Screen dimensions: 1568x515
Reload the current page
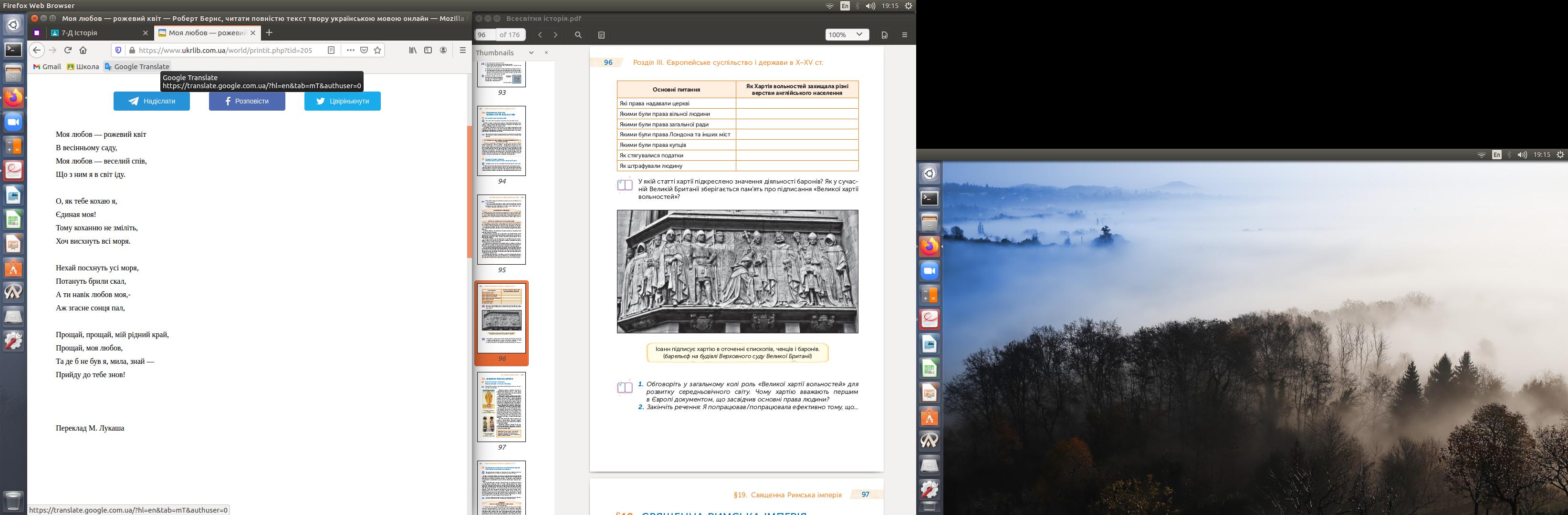tap(68, 51)
